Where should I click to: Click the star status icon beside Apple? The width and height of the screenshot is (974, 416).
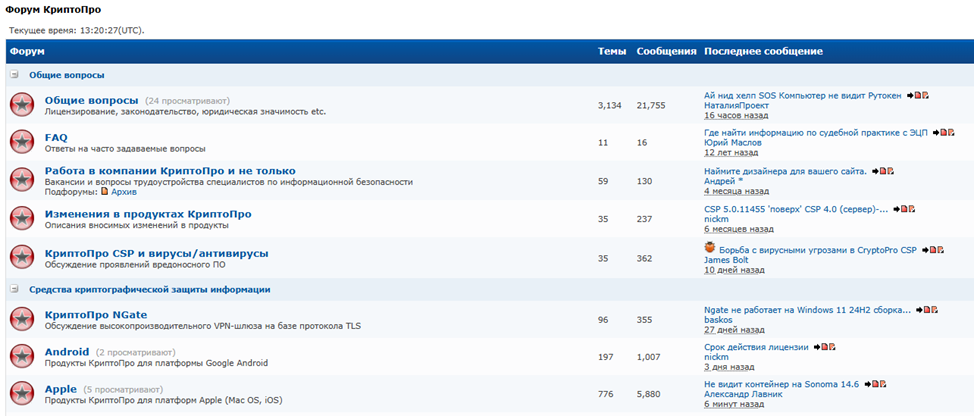22,394
